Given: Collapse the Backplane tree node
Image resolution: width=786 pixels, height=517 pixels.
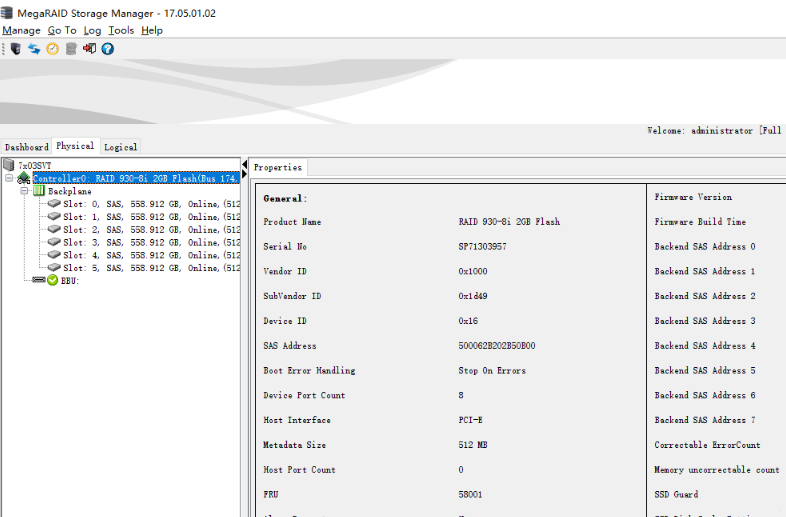Looking at the screenshot, I should click(x=25, y=190).
